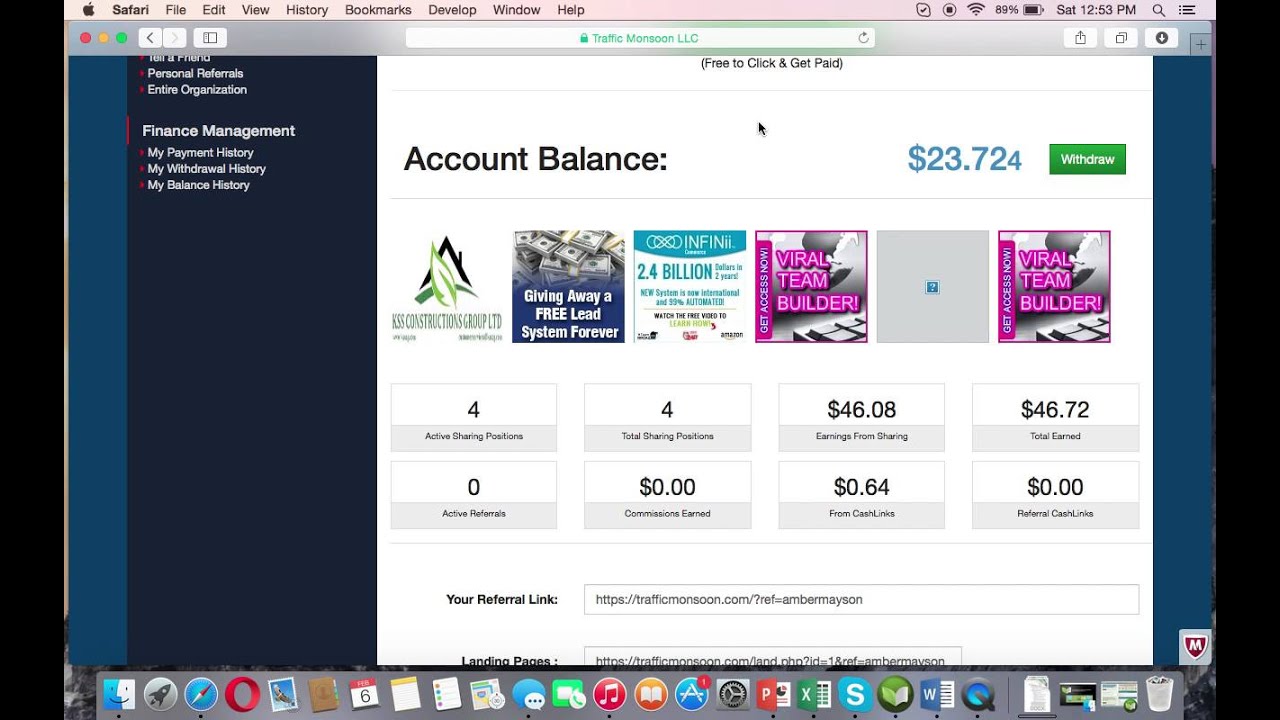Open the File menu

(x=176, y=10)
